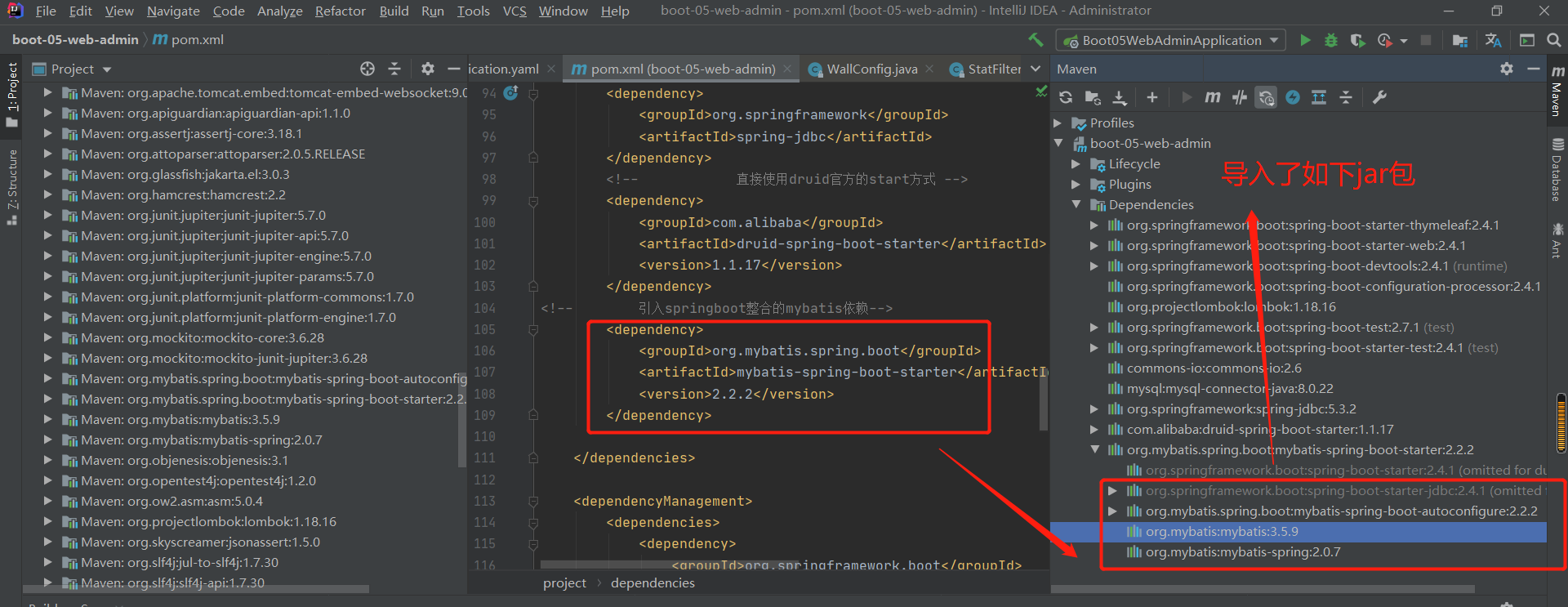The width and height of the screenshot is (1568, 607).
Task: Click Project panel horizontal scrollbar
Action: pos(196,588)
